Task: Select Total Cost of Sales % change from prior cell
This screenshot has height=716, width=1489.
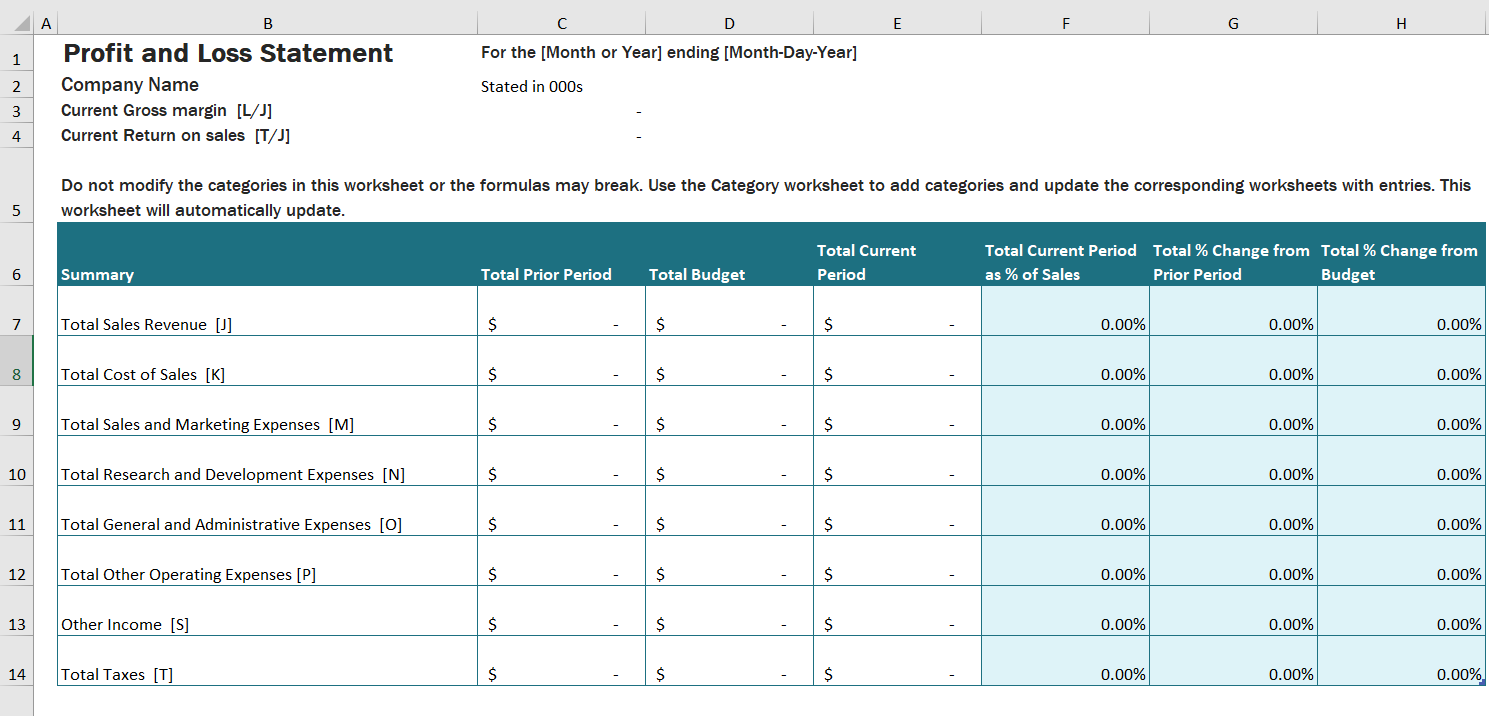Action: pyautogui.click(x=1234, y=361)
